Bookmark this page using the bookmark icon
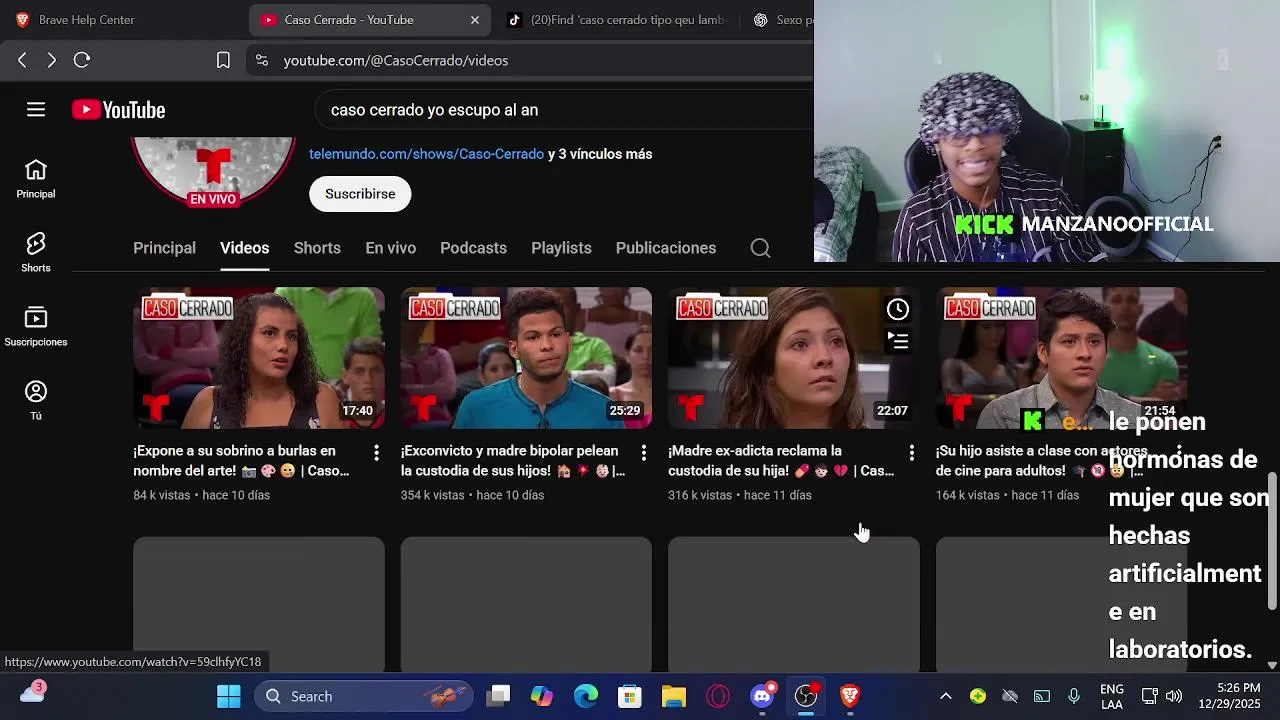This screenshot has width=1280, height=720. point(223,60)
